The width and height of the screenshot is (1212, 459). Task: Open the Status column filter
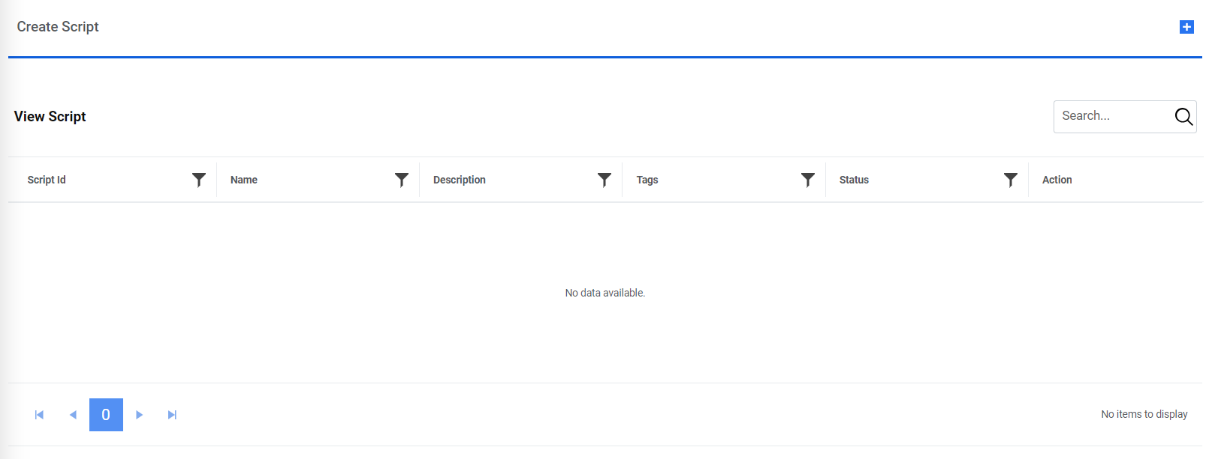click(1011, 180)
